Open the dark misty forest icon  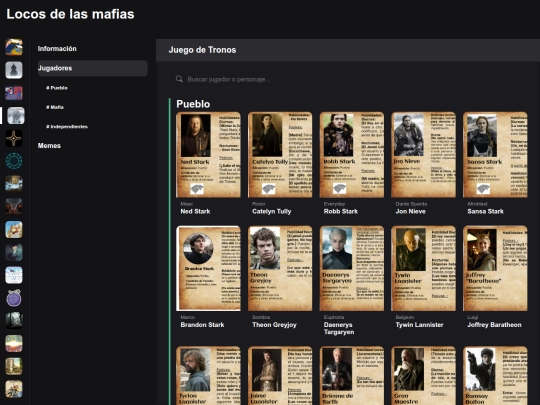pos(14,321)
